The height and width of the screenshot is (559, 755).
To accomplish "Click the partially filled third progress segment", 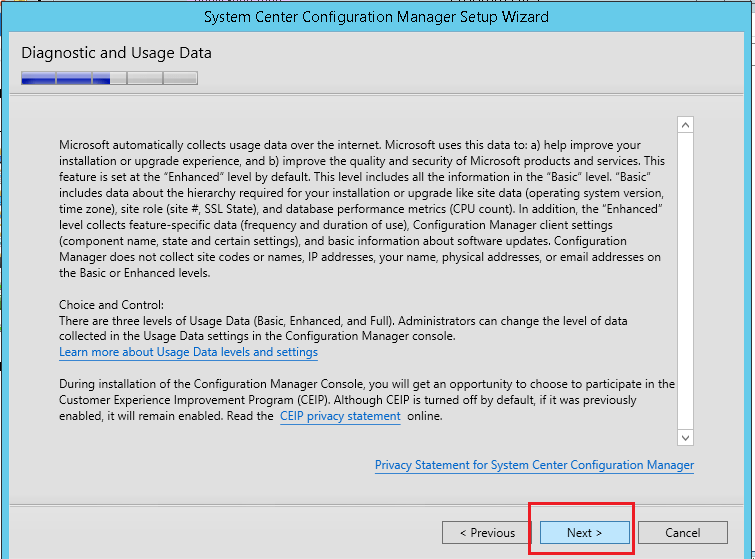I will pos(109,78).
